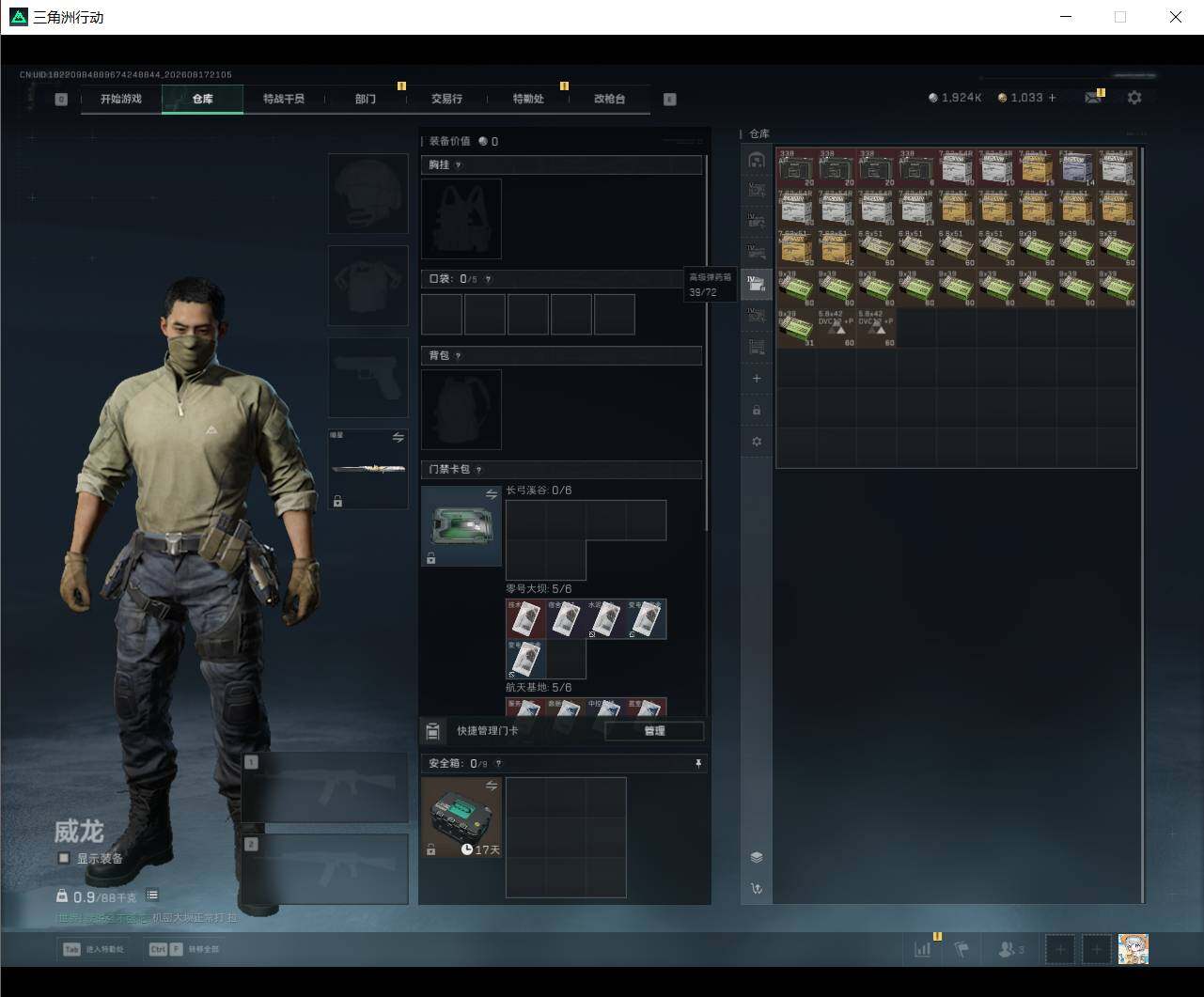This screenshot has width=1204, height=997.
Task: Click the first empty pocket slot
Action: pyautogui.click(x=442, y=314)
